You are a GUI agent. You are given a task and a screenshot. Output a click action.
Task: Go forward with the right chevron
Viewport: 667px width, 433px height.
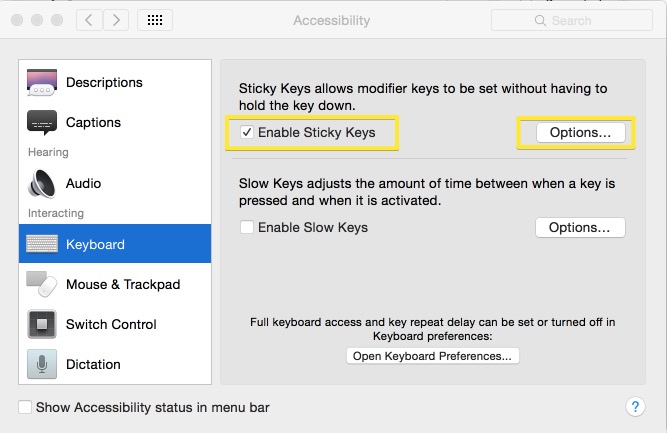pos(116,20)
